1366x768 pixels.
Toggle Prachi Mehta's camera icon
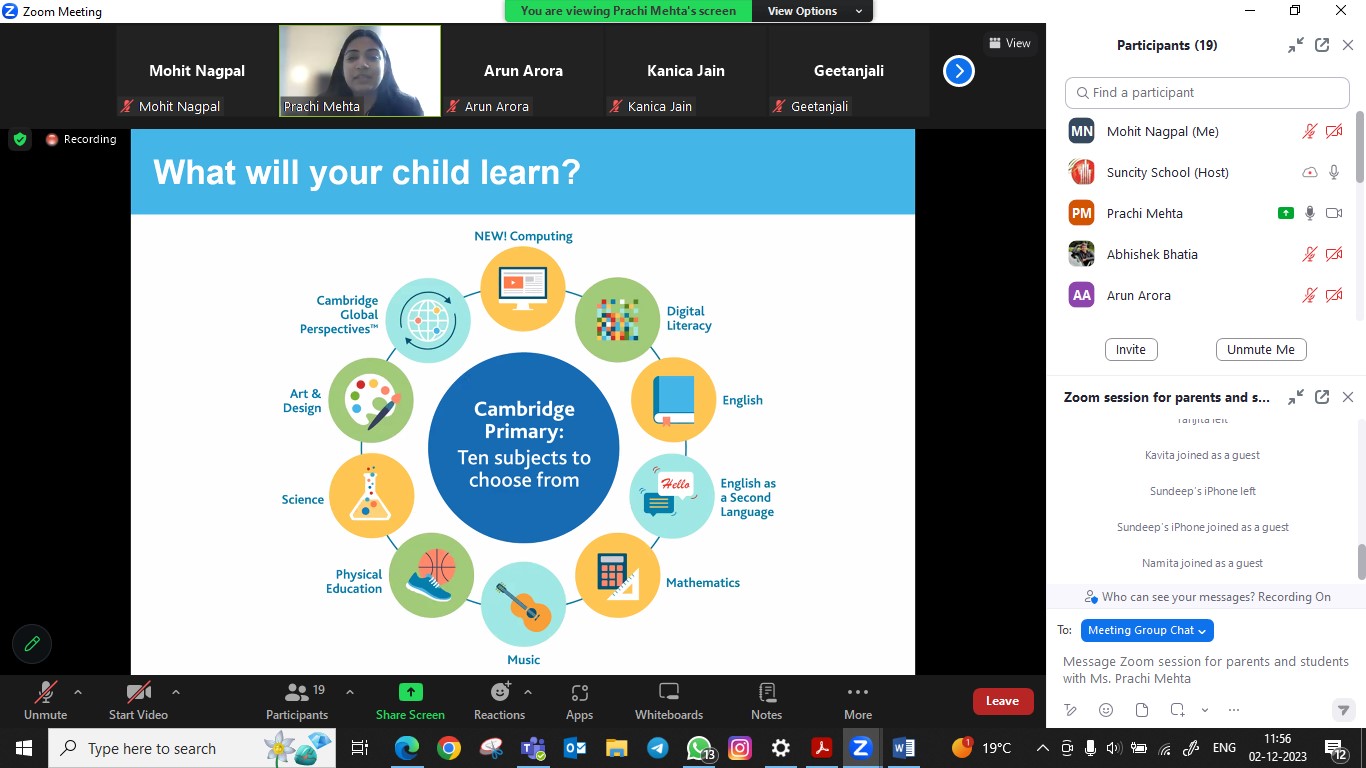(x=1334, y=213)
